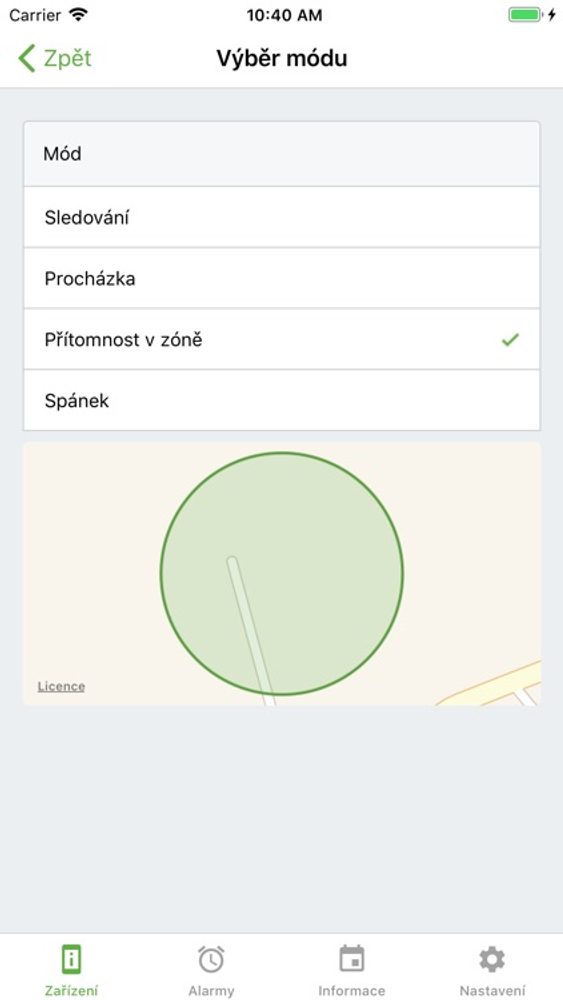
Task: Tap the Wi-Fi signal icon in status bar
Action: (x=78, y=15)
